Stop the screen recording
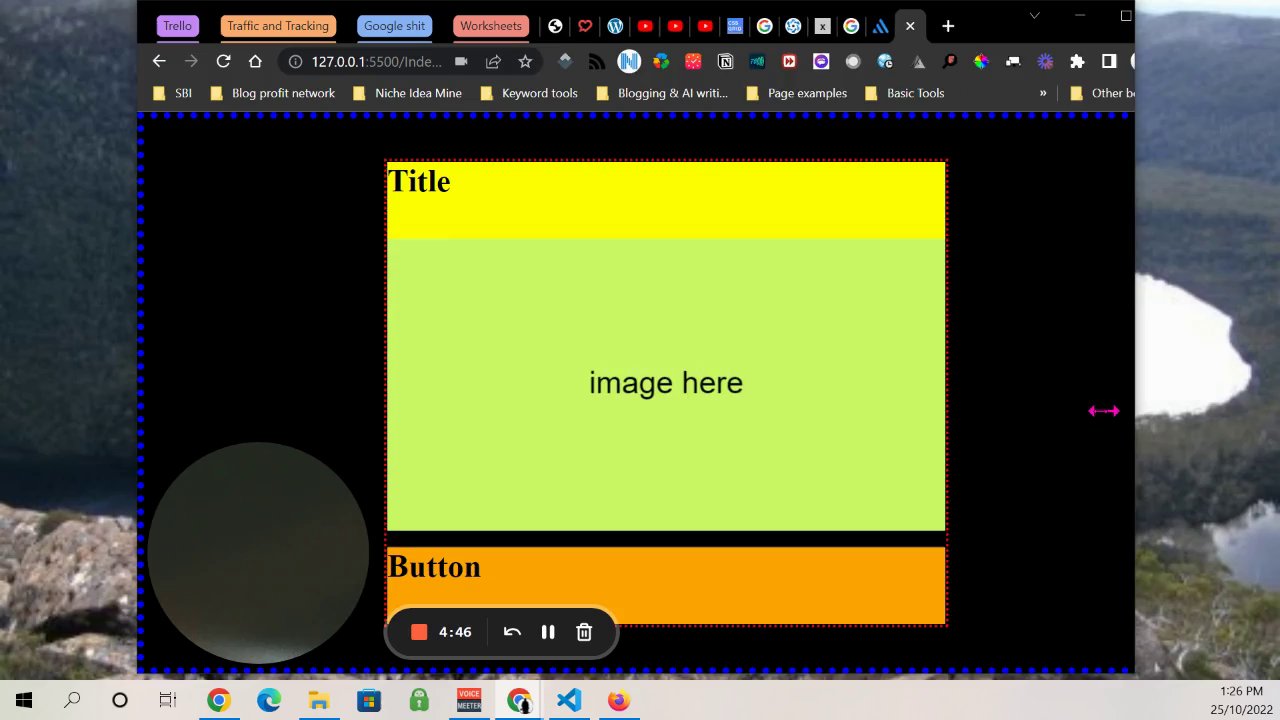The image size is (1280, 720). 419,632
